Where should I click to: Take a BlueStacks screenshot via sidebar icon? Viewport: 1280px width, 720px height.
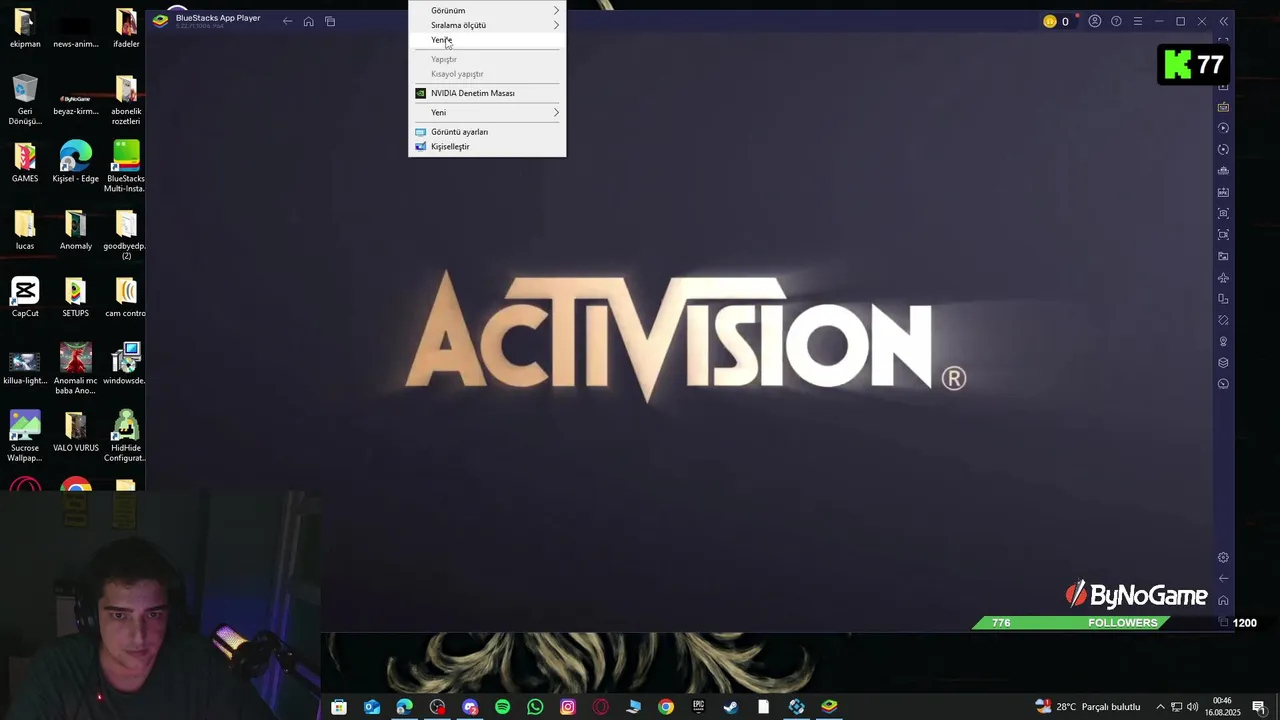(1223, 213)
